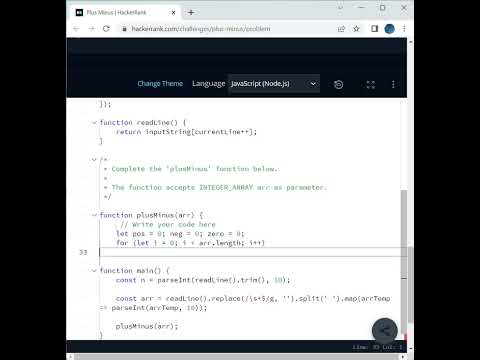The height and width of the screenshot is (360, 480).
Task: Reload the HackerRank page
Action: click(x=106, y=29)
